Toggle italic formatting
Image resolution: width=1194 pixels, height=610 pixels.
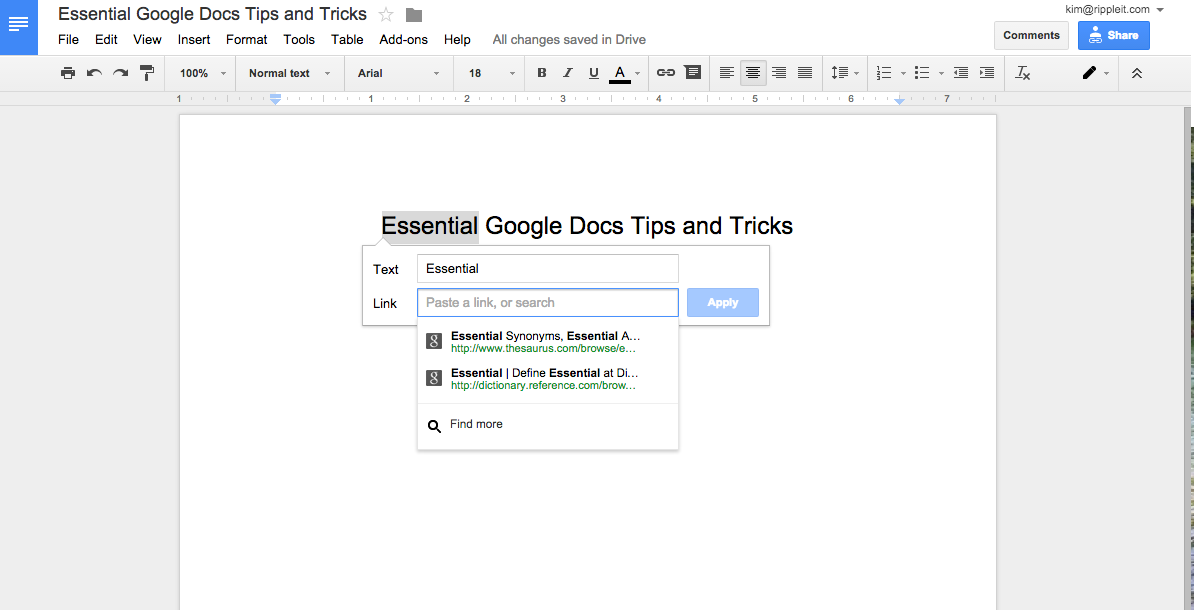[x=567, y=73]
